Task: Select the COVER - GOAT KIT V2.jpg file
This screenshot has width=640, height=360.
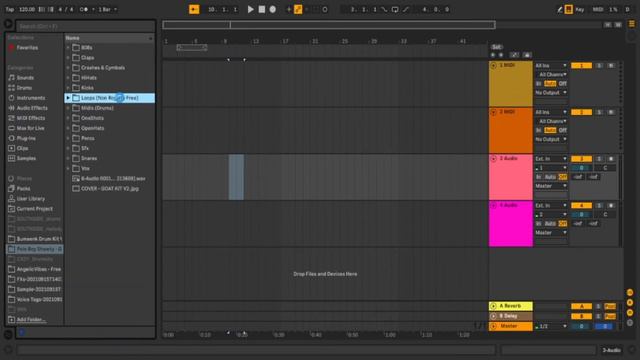Action: 109,189
